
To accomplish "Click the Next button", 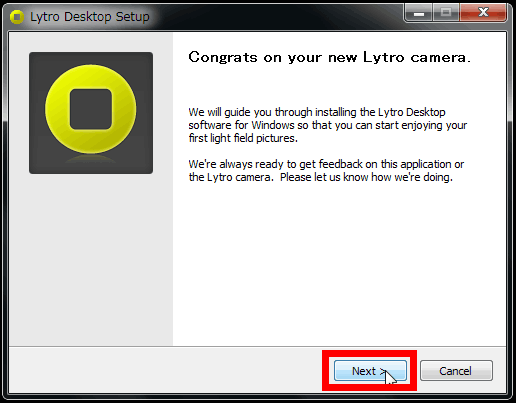I will pyautogui.click(x=370, y=370).
